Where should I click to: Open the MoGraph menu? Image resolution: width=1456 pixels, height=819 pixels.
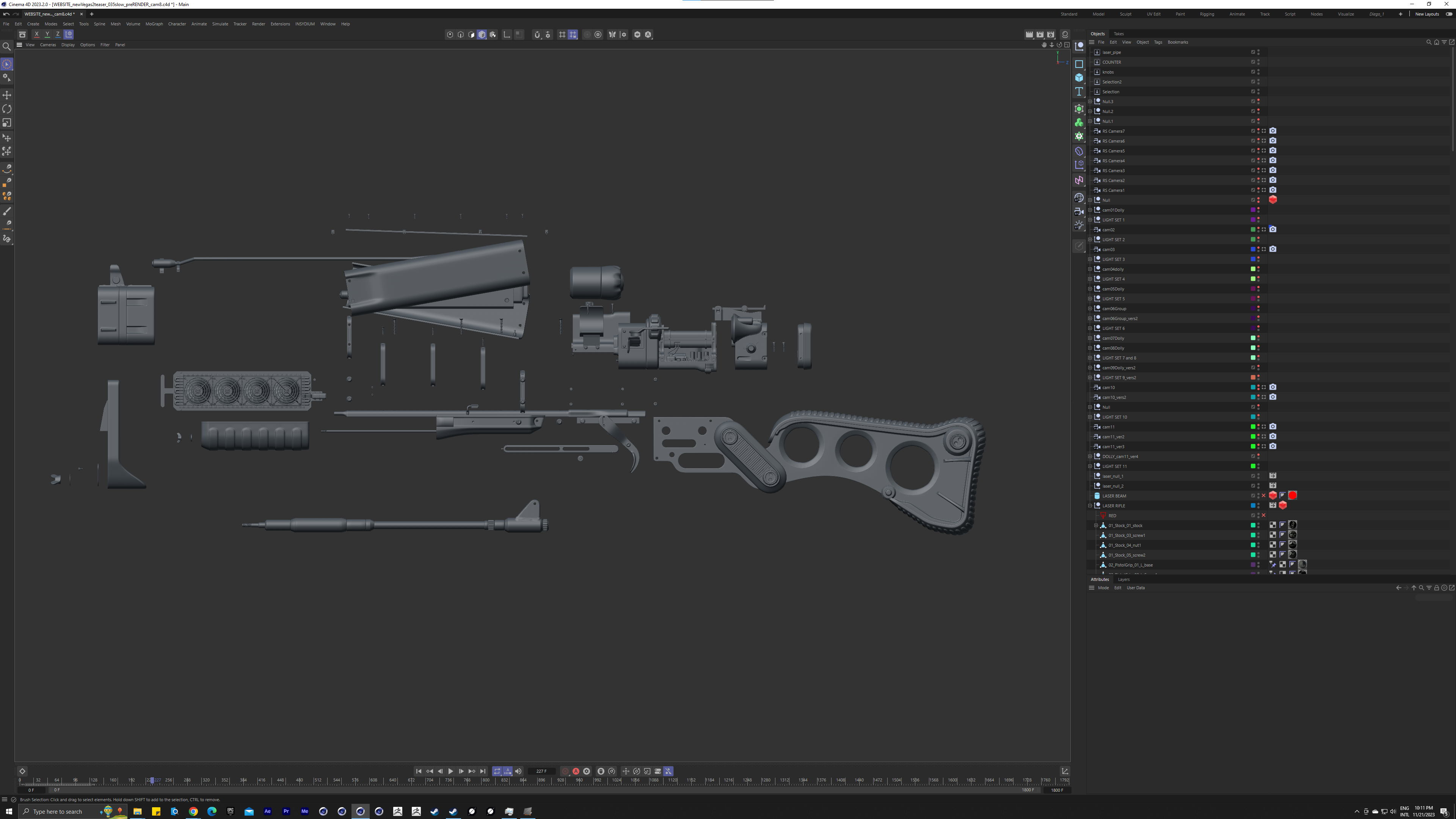click(x=154, y=24)
